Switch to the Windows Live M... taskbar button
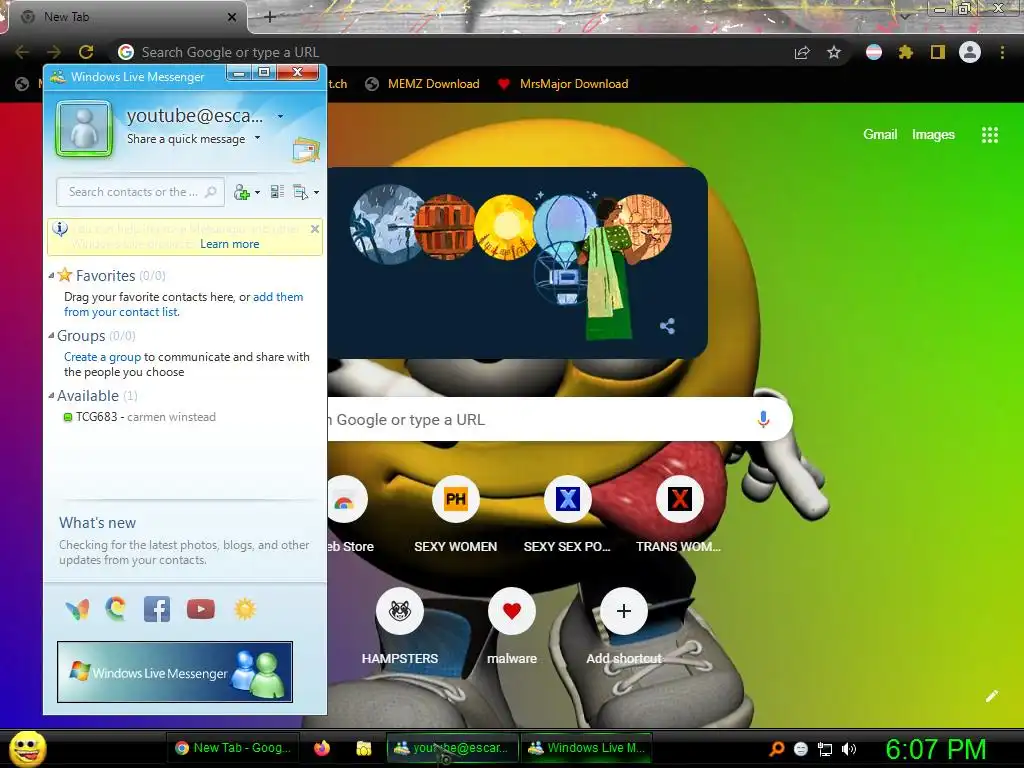The height and width of the screenshot is (768, 1024). point(586,748)
